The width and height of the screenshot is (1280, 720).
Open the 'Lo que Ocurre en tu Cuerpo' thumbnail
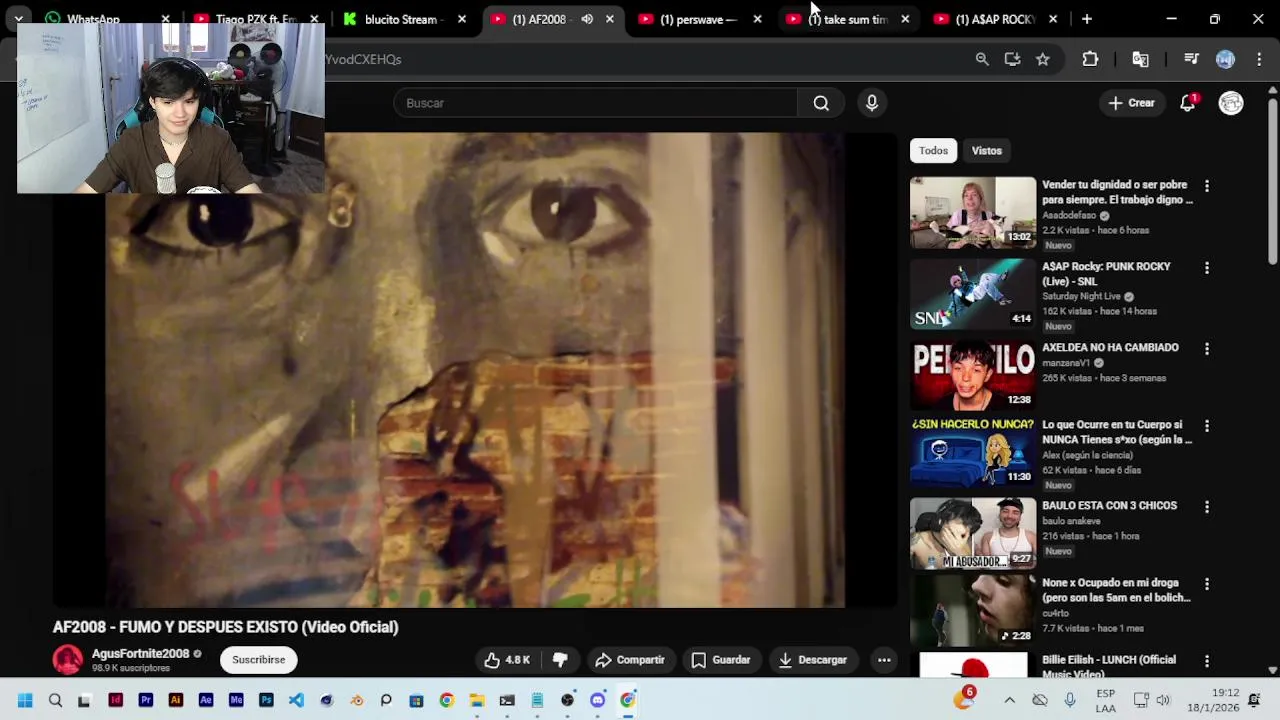(973, 452)
